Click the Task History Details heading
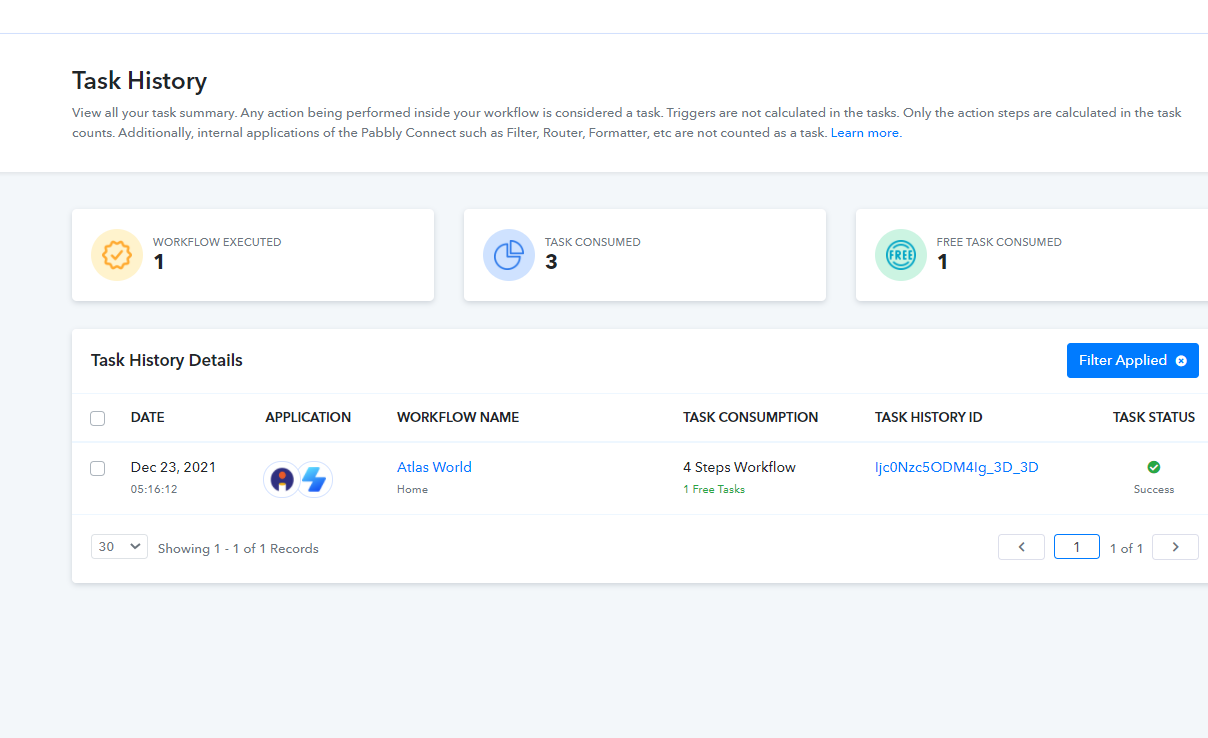The height and width of the screenshot is (738, 1208). [x=167, y=360]
